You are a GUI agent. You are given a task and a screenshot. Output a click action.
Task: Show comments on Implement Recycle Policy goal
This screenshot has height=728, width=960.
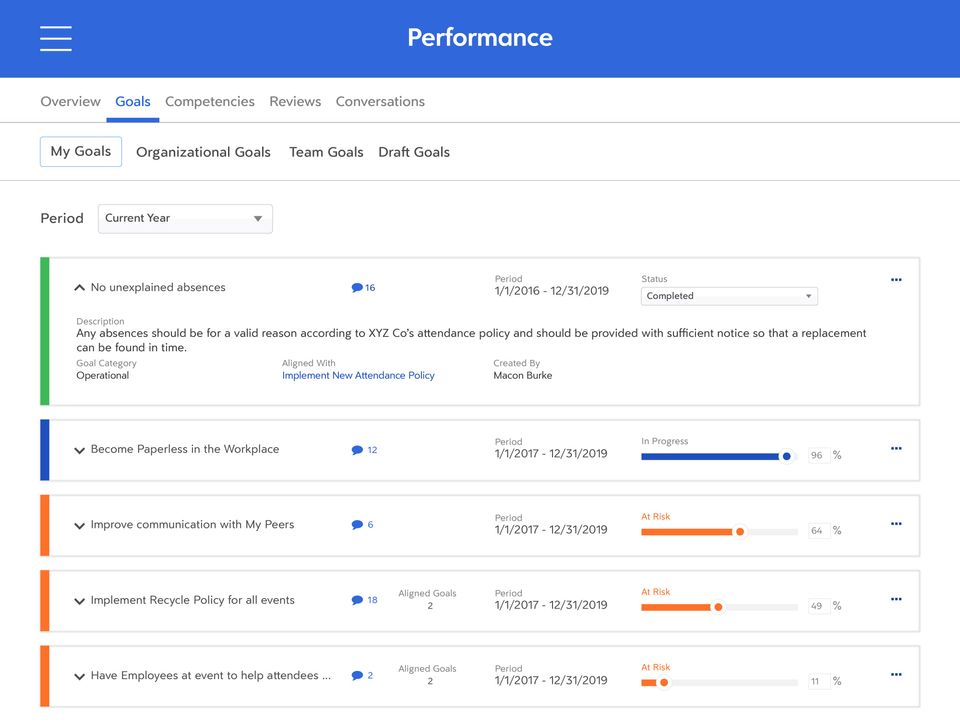click(x=364, y=600)
